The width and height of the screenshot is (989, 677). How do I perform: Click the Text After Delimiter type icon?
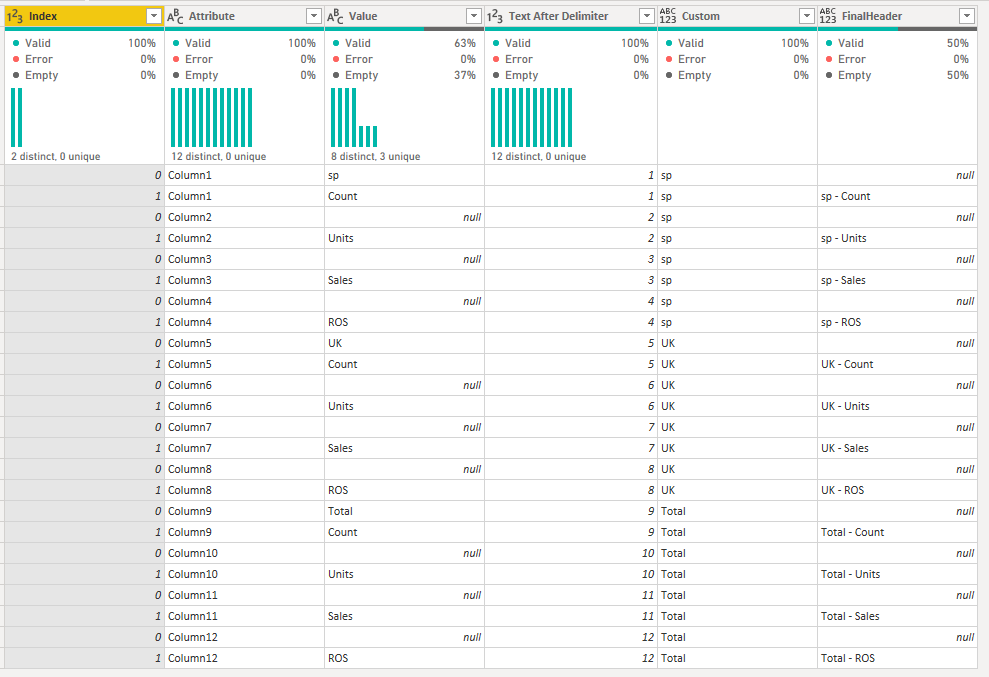click(x=496, y=16)
